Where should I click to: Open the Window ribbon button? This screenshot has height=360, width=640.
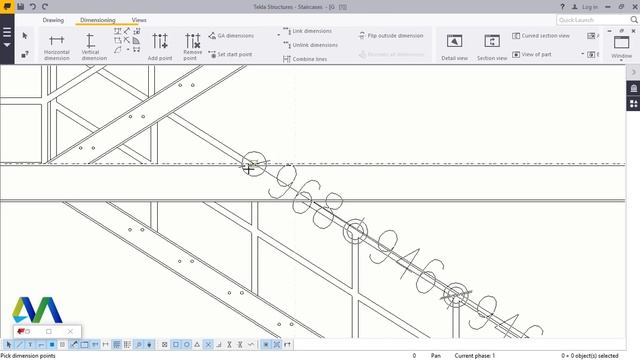(621, 47)
